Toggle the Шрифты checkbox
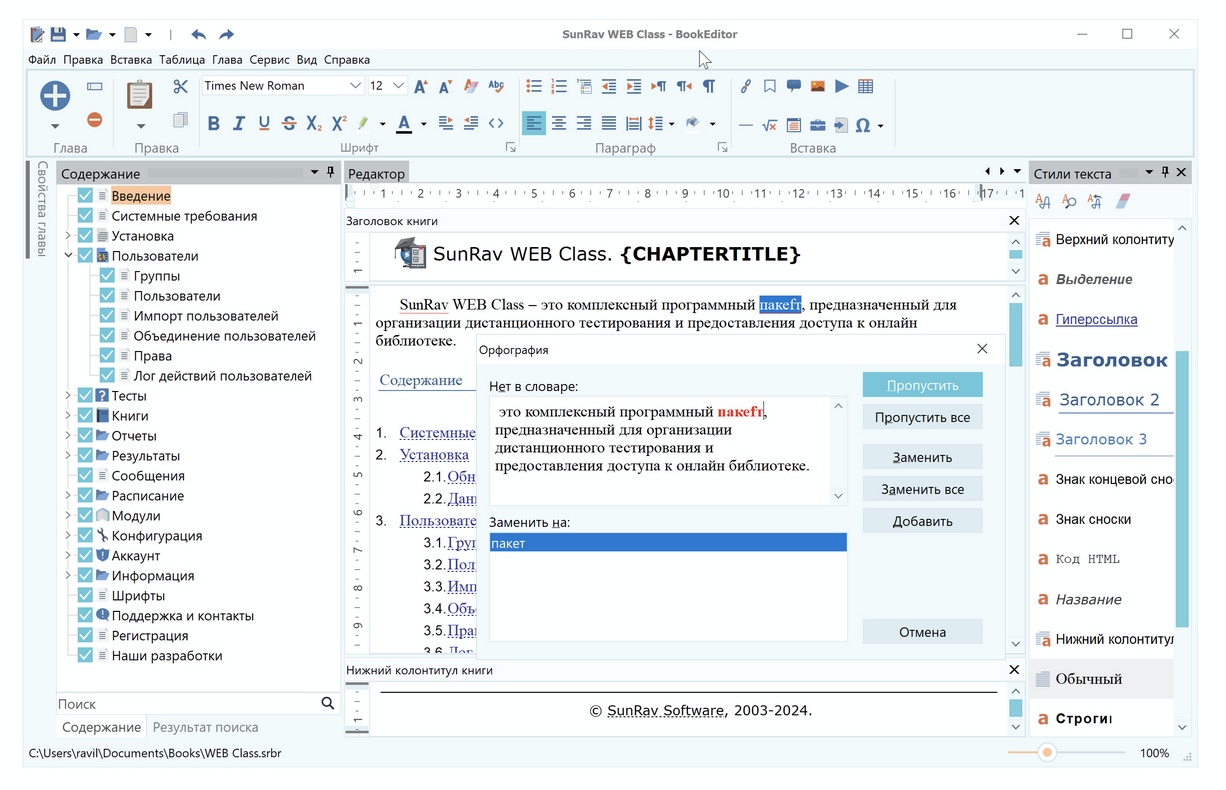The height and width of the screenshot is (790, 1226). click(x=85, y=596)
